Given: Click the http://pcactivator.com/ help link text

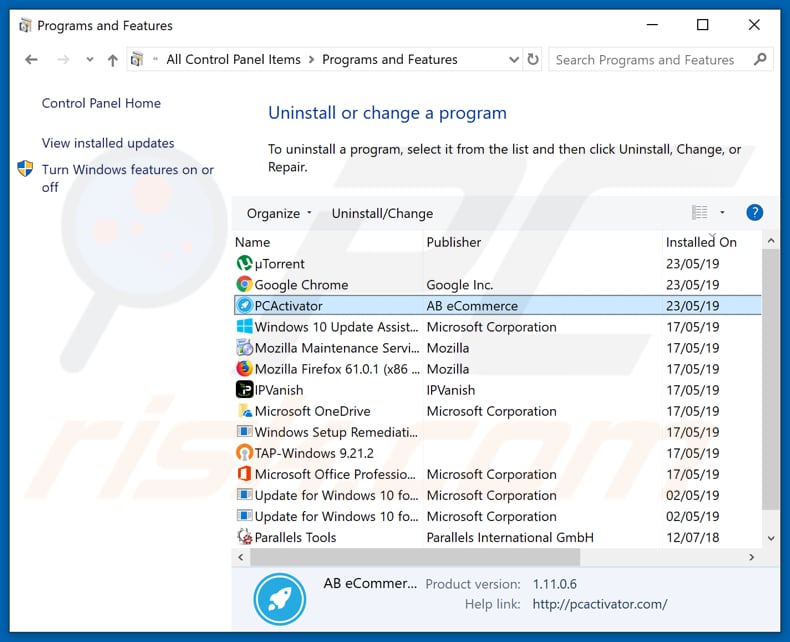Looking at the screenshot, I should (x=600, y=604).
